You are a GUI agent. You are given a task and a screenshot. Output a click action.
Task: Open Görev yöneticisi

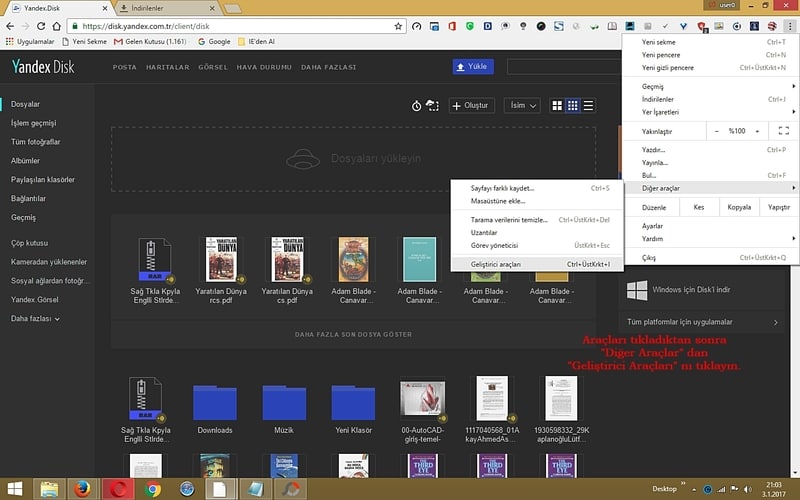[x=537, y=245]
